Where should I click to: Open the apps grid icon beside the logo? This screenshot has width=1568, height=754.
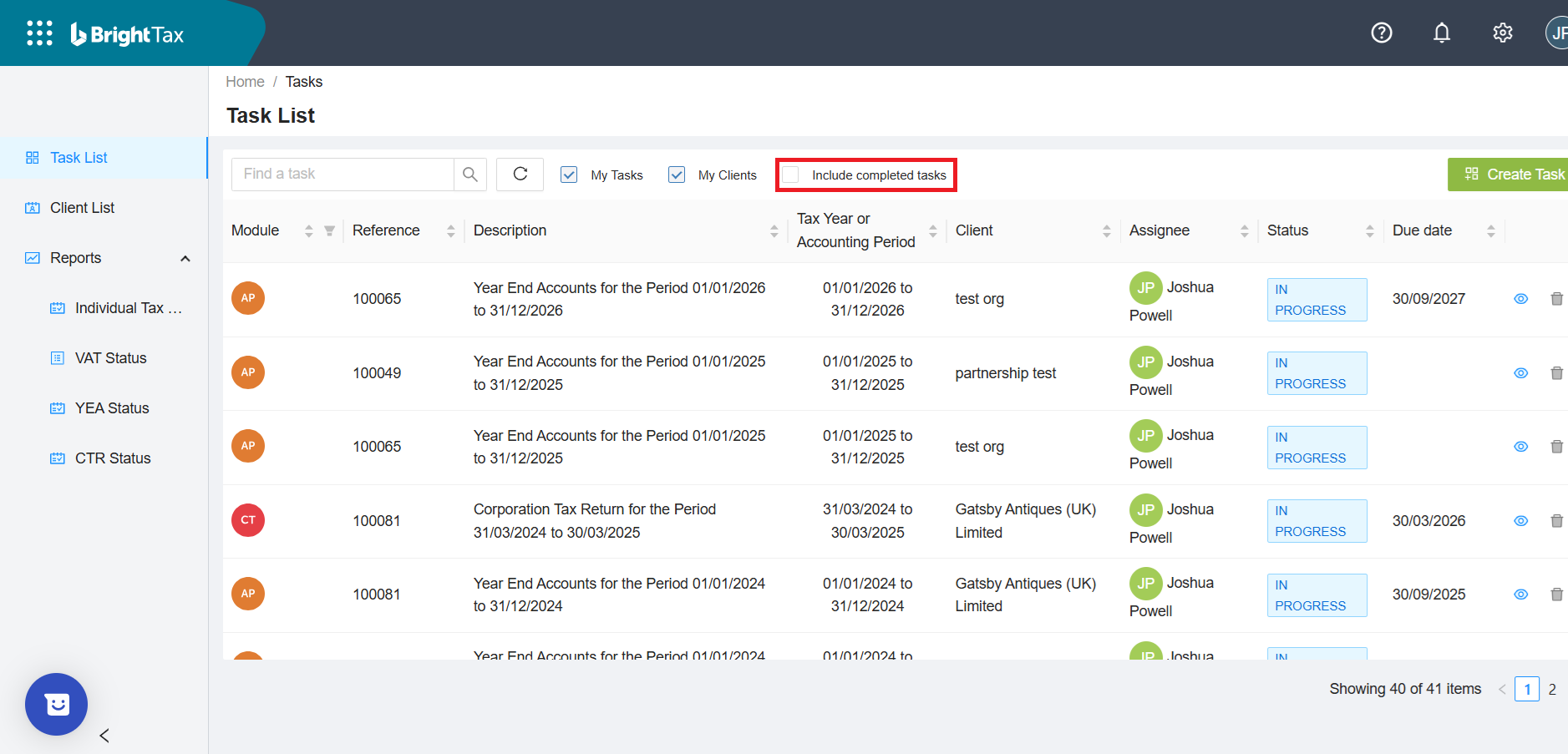pyautogui.click(x=39, y=33)
